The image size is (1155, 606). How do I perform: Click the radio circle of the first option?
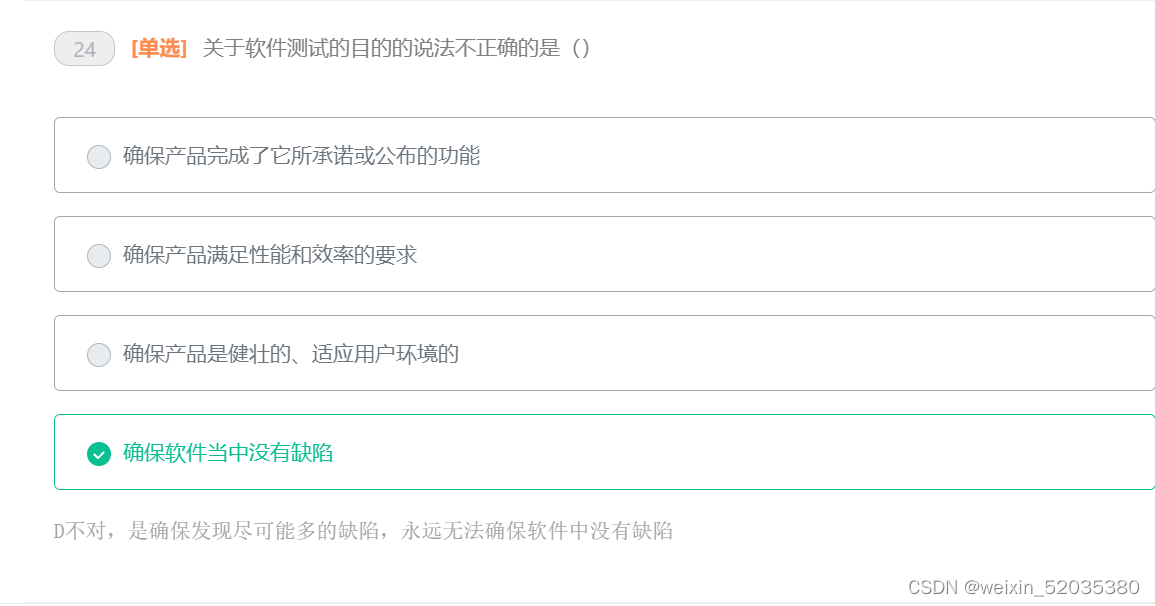pyautogui.click(x=97, y=156)
